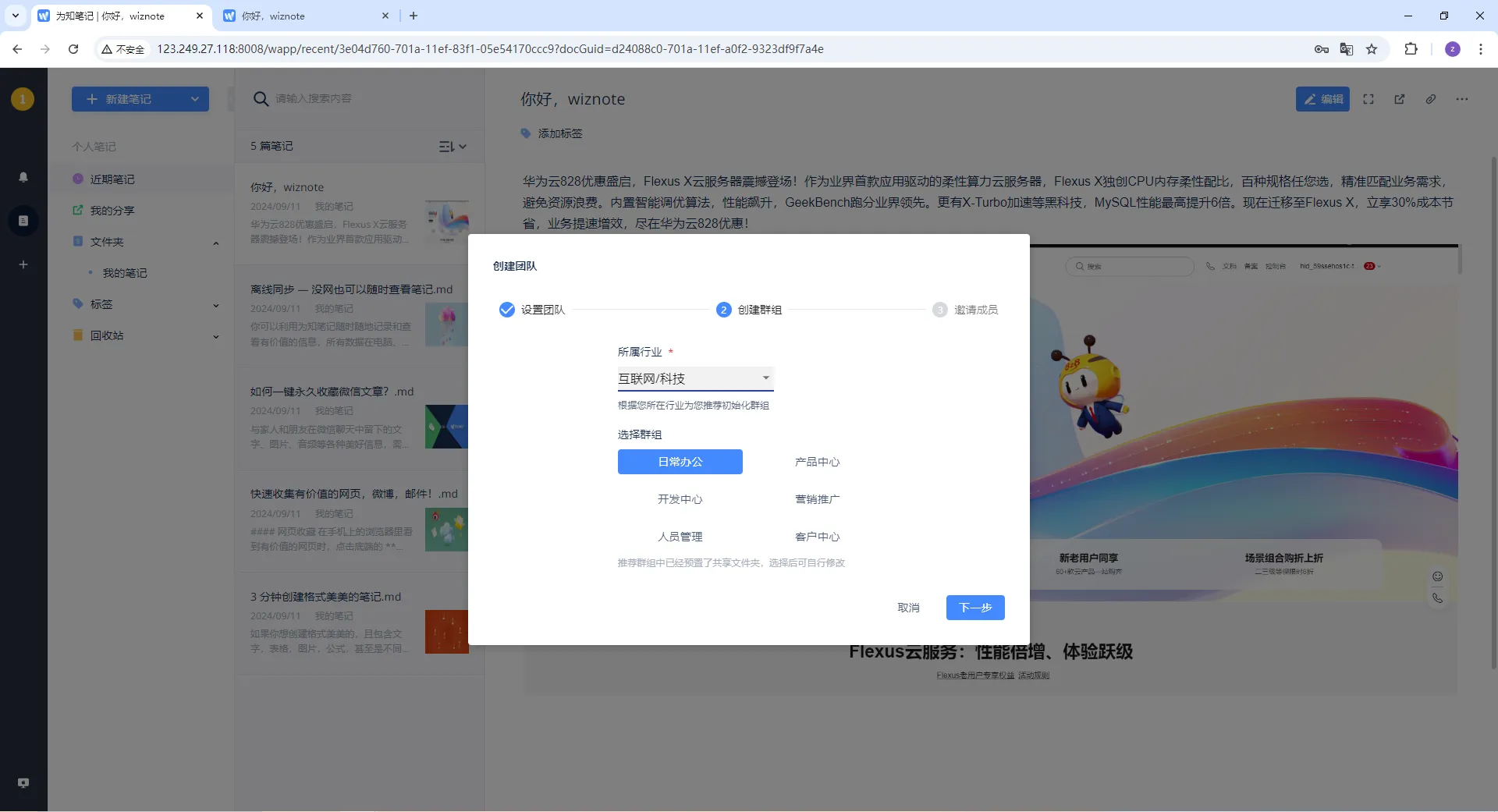Screen dimensions: 1498x812
Task: Close the first browser tab
Action: click(x=199, y=16)
